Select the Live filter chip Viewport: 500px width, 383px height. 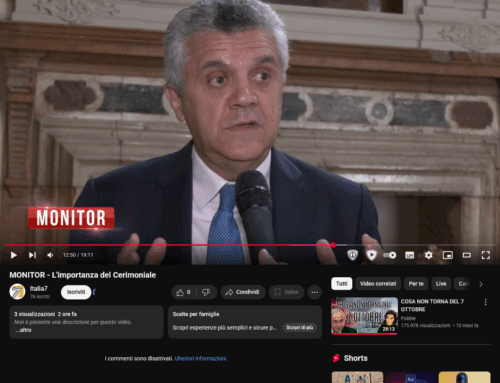[x=441, y=284]
